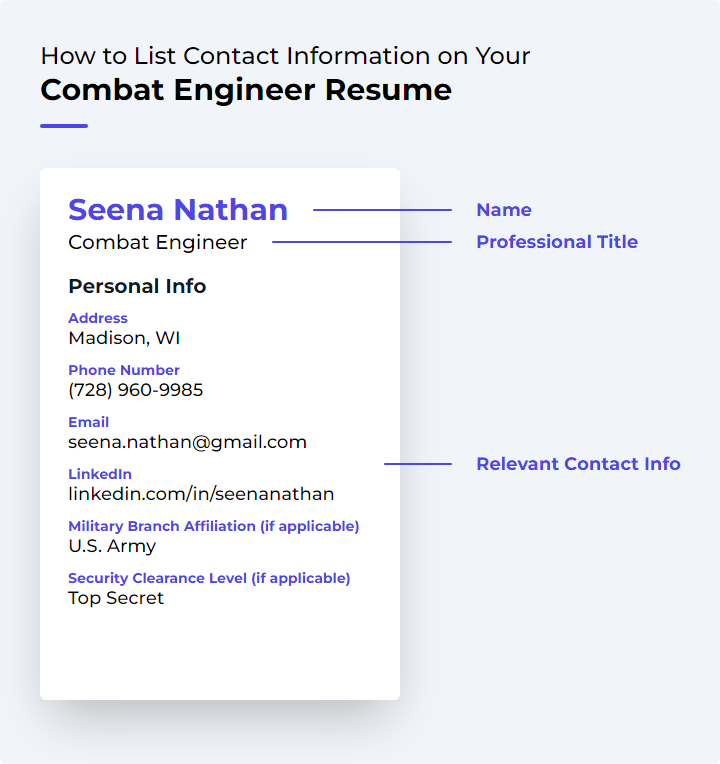Click the Email field label
Image resolution: width=720 pixels, height=764 pixels.
[88, 422]
